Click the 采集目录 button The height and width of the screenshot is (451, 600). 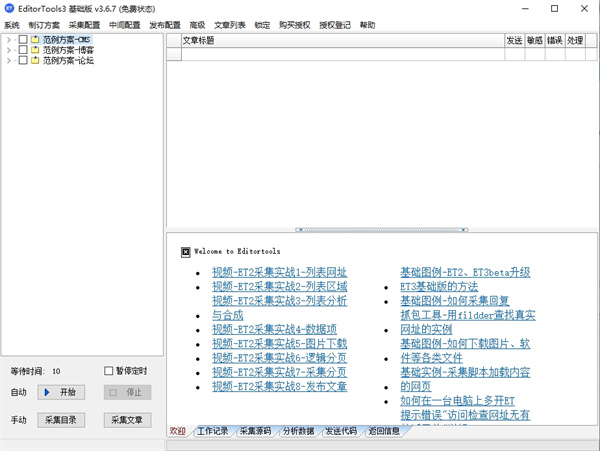click(x=61, y=420)
